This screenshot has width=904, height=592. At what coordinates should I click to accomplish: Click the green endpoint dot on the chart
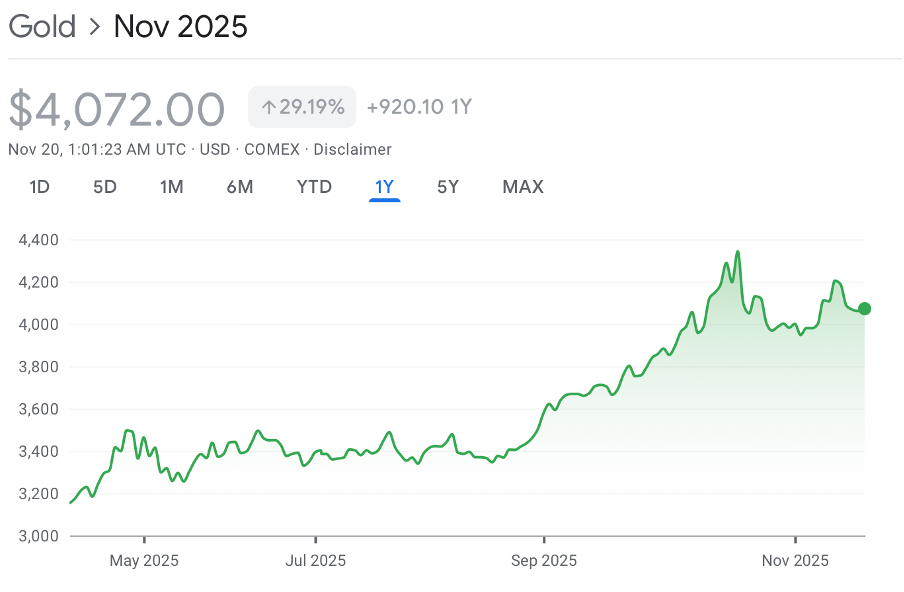click(865, 309)
